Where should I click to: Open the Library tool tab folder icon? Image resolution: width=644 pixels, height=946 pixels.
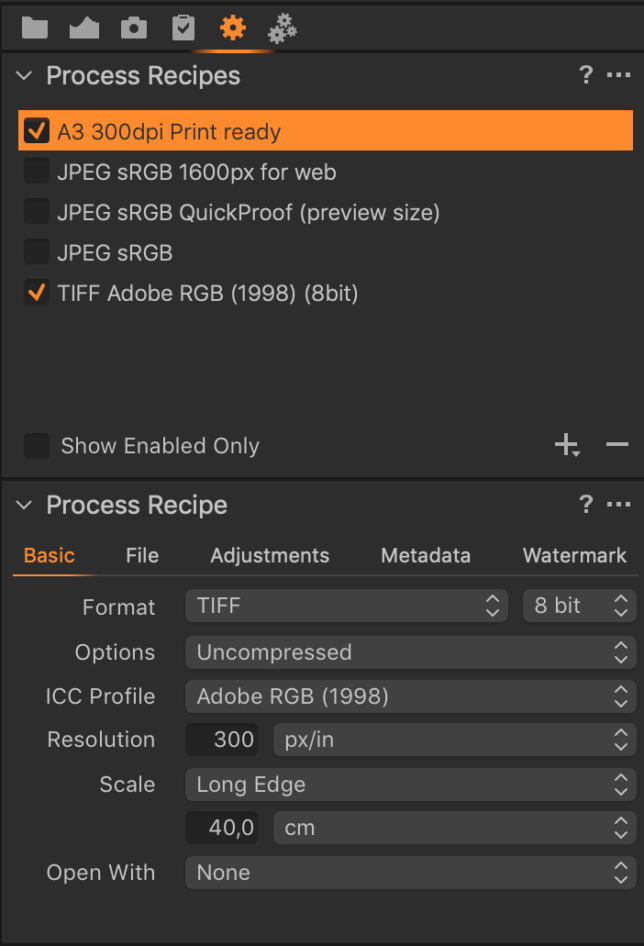click(34, 27)
